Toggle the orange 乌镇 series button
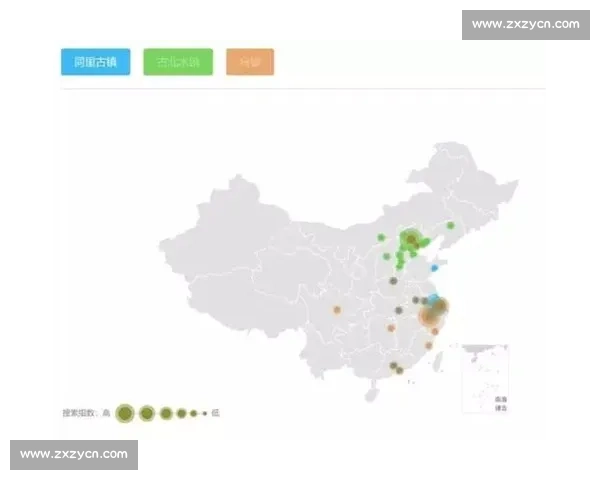 click(x=250, y=62)
